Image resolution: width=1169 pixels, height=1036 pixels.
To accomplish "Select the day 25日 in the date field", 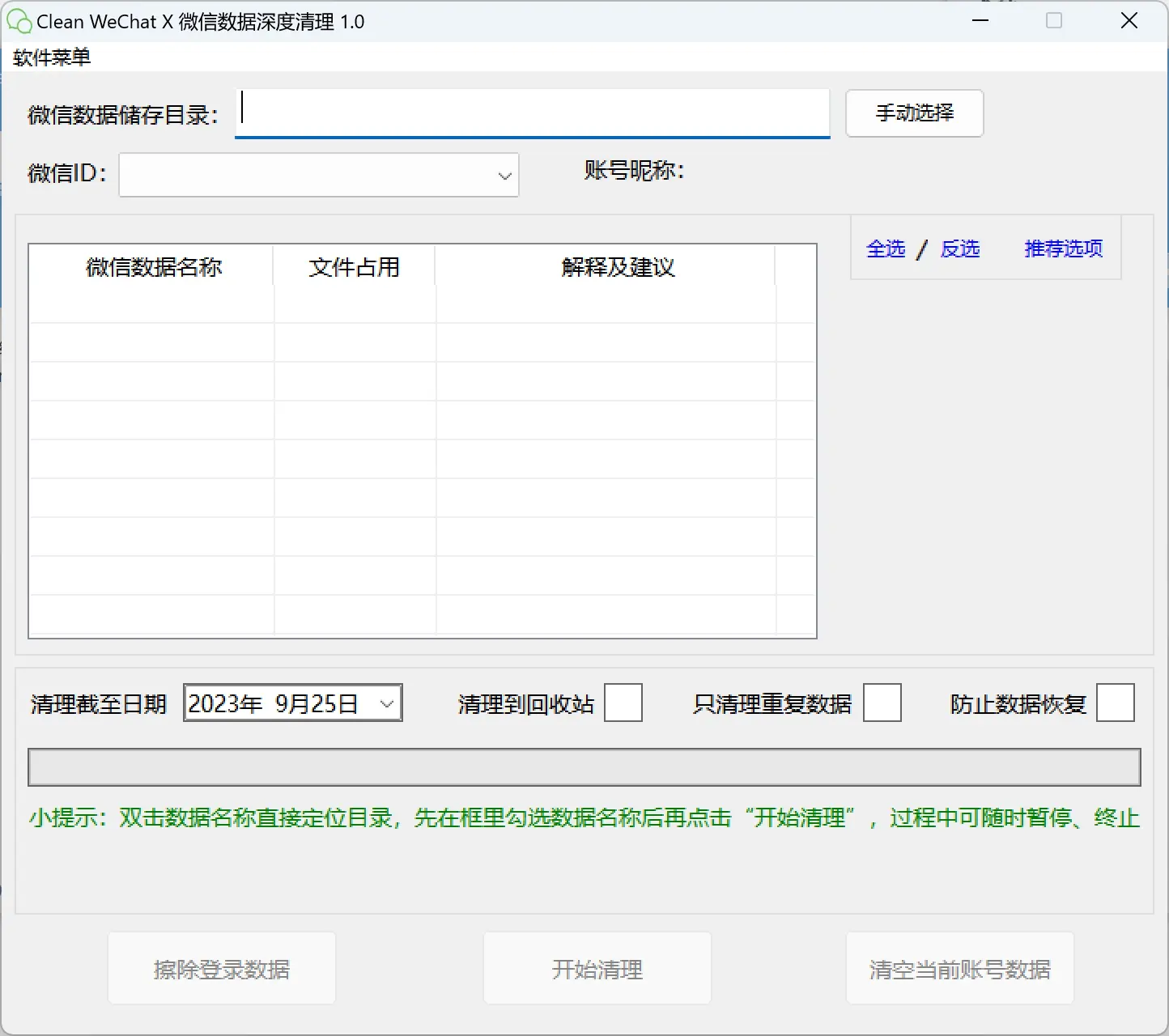I will 334,703.
